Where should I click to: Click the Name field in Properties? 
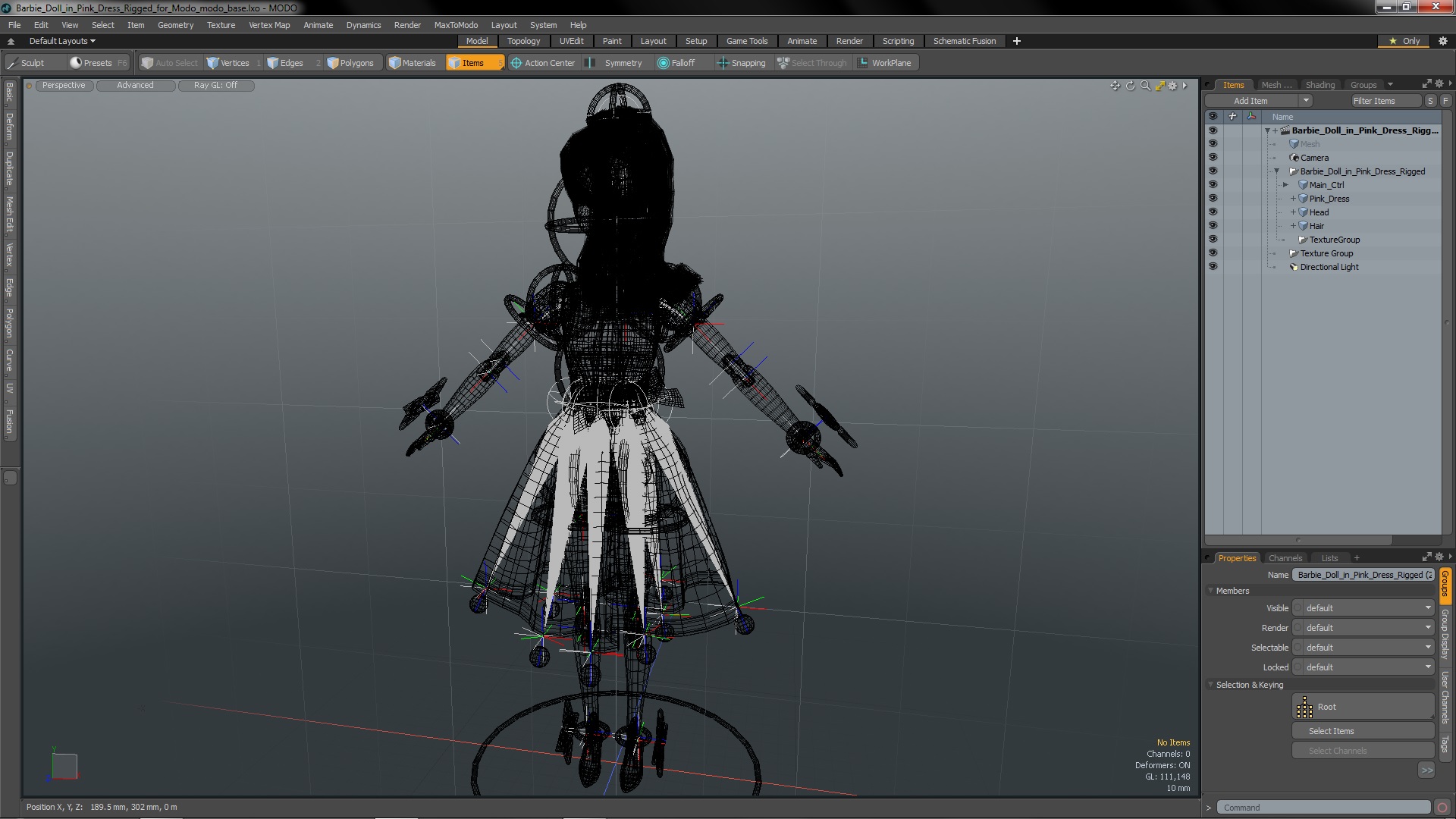tap(1363, 575)
